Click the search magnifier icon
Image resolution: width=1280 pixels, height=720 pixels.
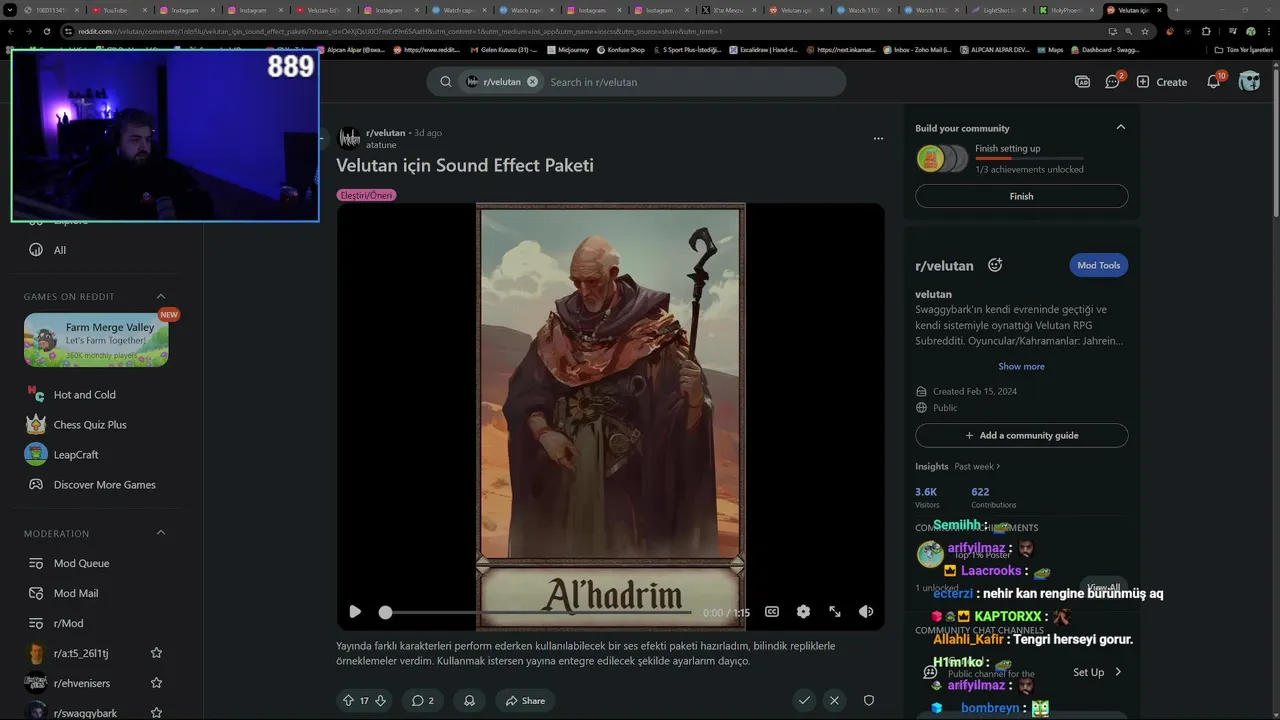(446, 82)
